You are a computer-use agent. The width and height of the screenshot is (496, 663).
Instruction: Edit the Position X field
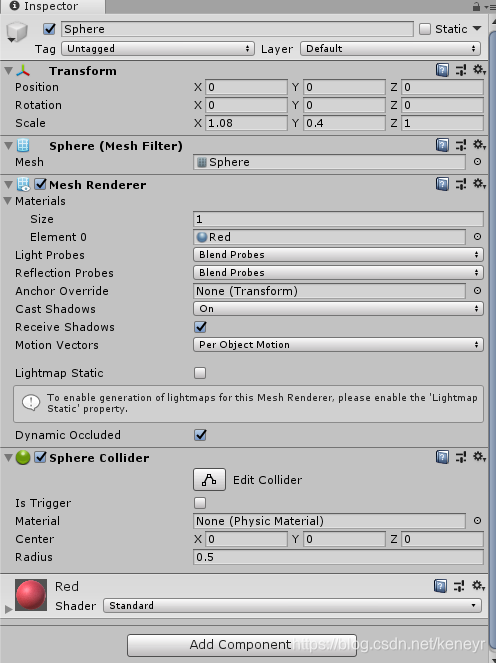pos(246,87)
